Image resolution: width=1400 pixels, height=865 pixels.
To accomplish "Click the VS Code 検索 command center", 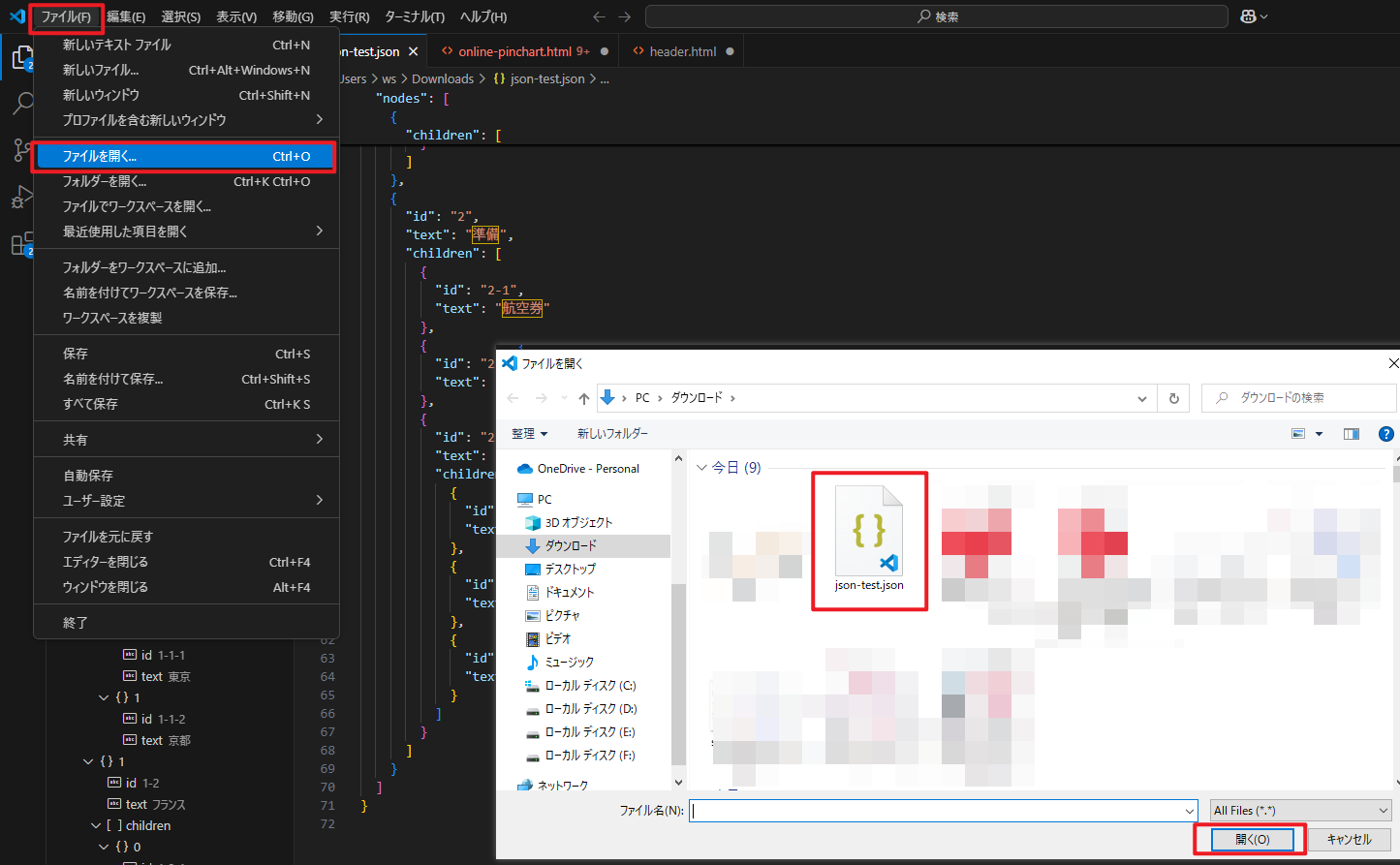I will (937, 16).
